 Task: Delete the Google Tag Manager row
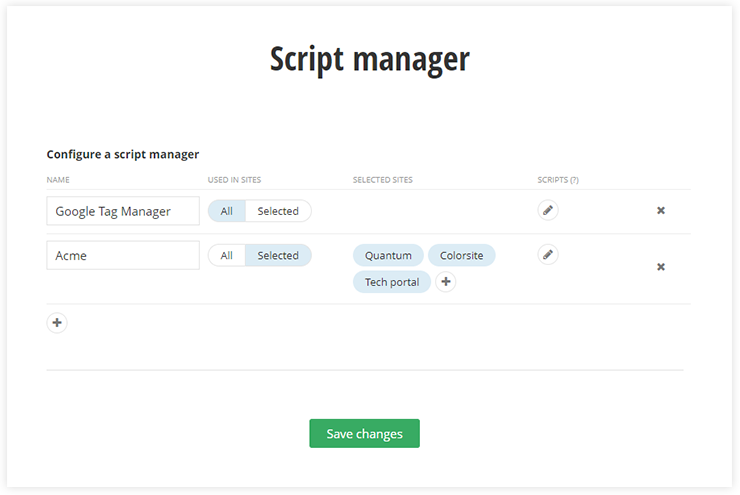pos(661,211)
